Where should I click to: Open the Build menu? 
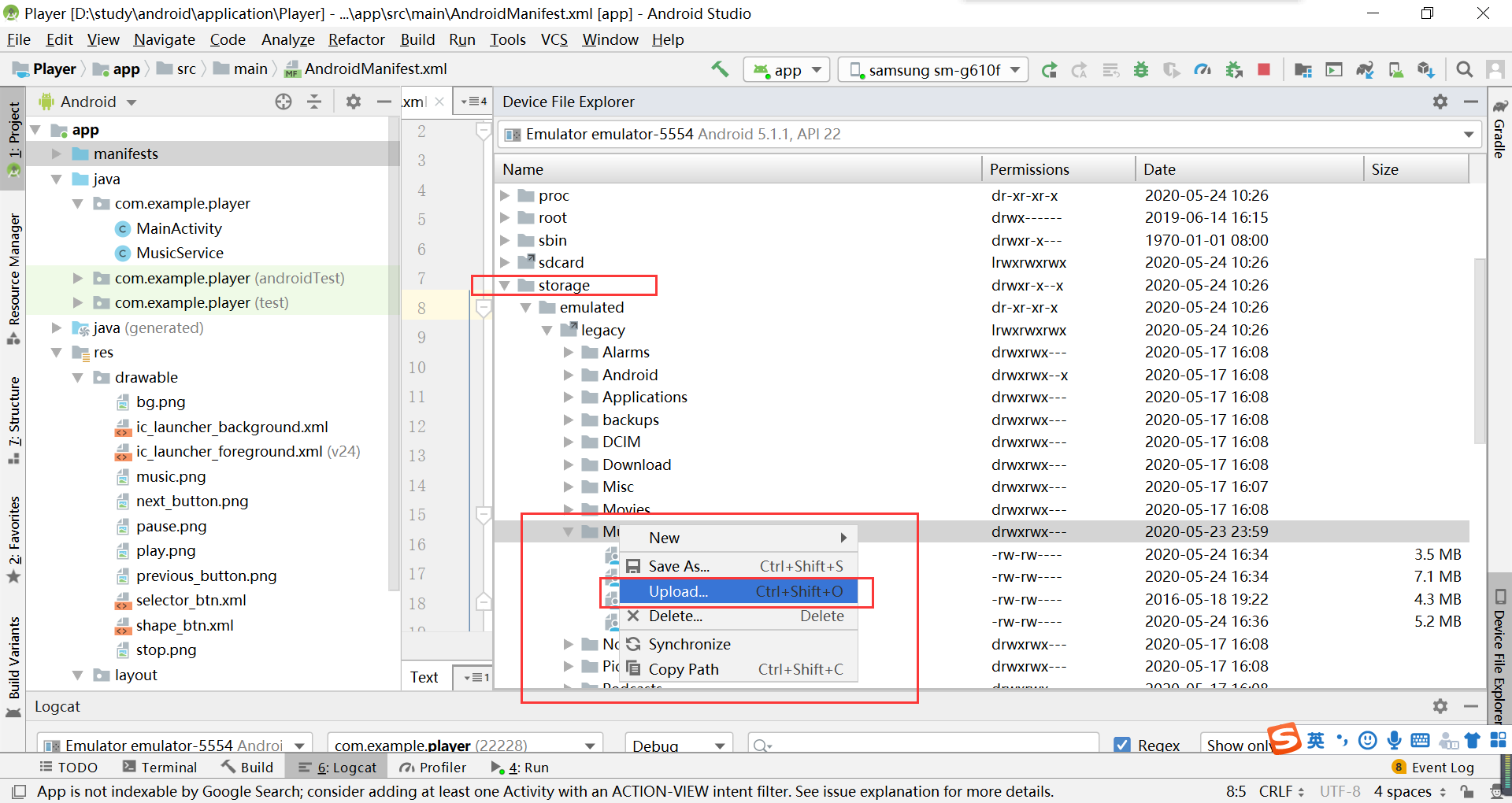coord(417,39)
